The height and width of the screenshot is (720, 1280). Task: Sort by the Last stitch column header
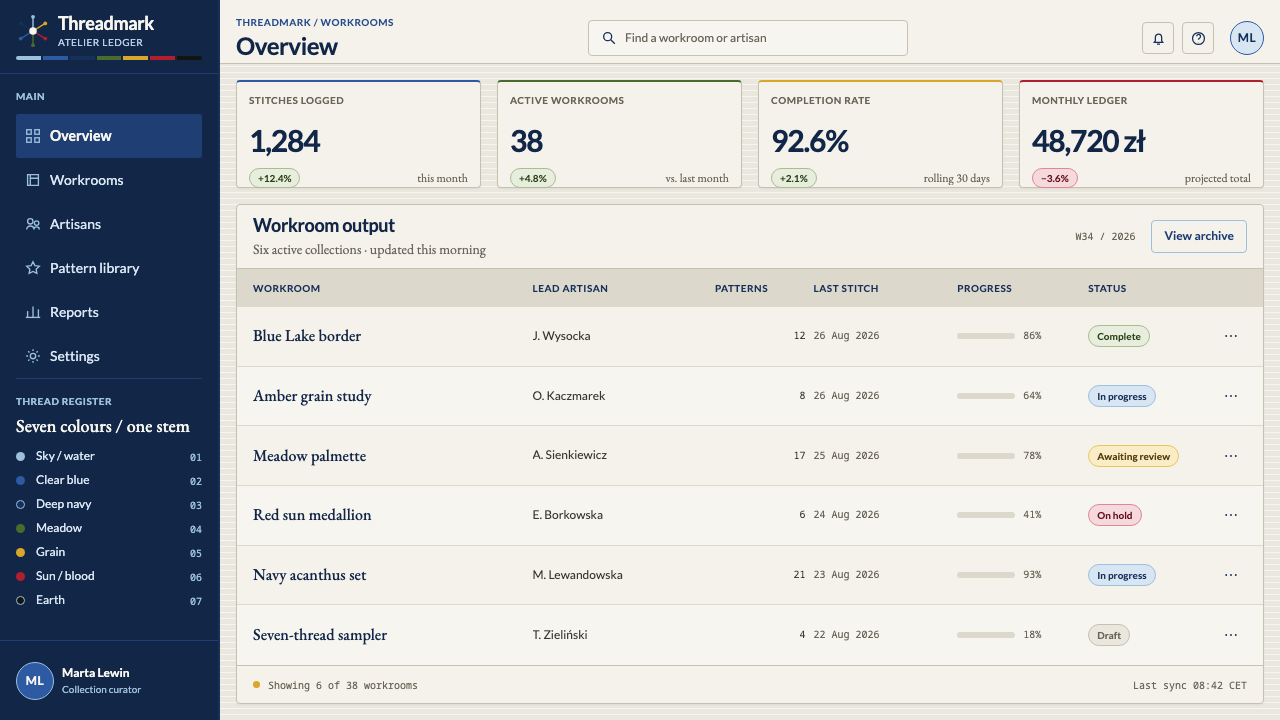click(846, 289)
